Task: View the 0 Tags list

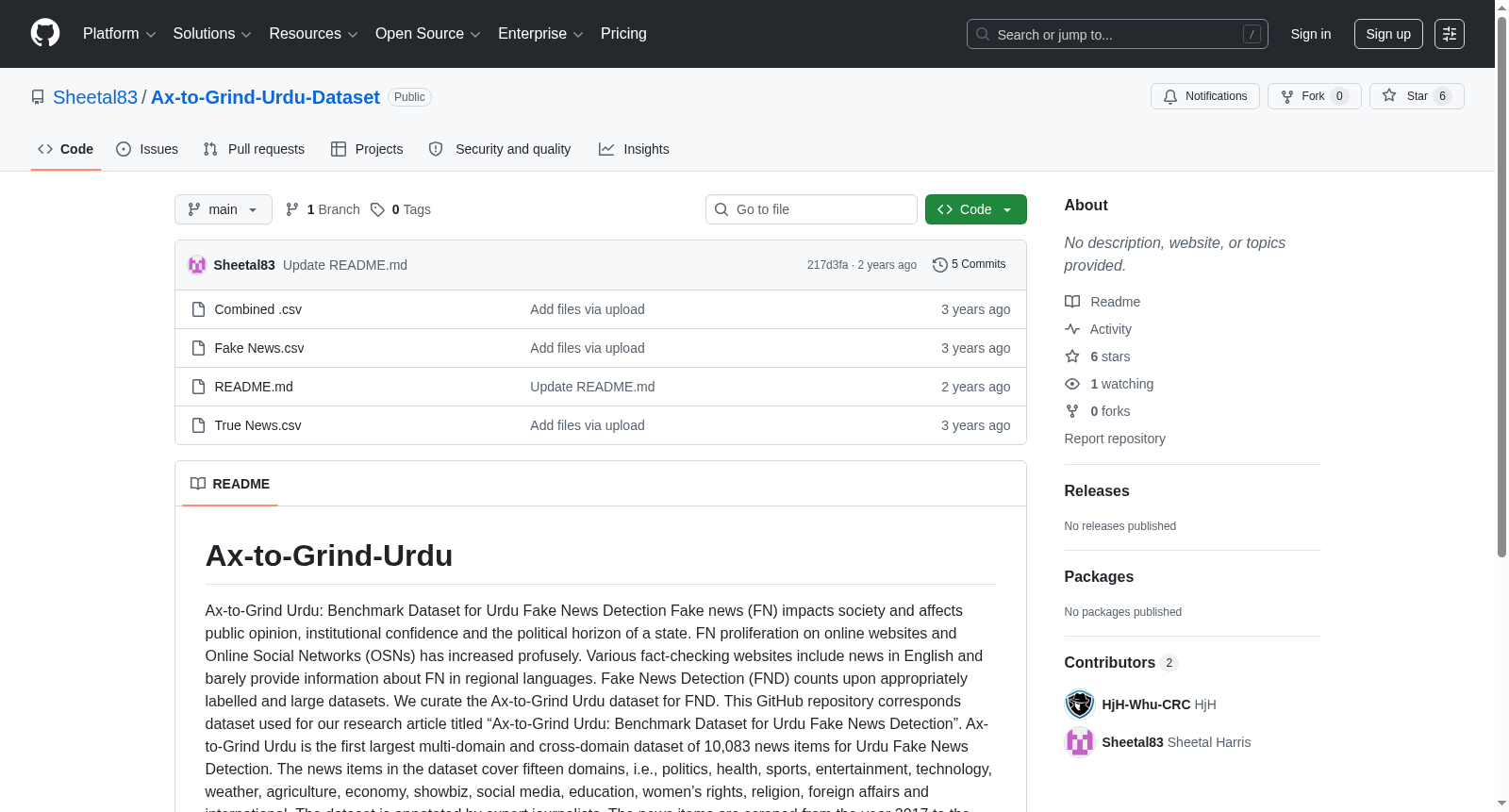Action: [401, 209]
